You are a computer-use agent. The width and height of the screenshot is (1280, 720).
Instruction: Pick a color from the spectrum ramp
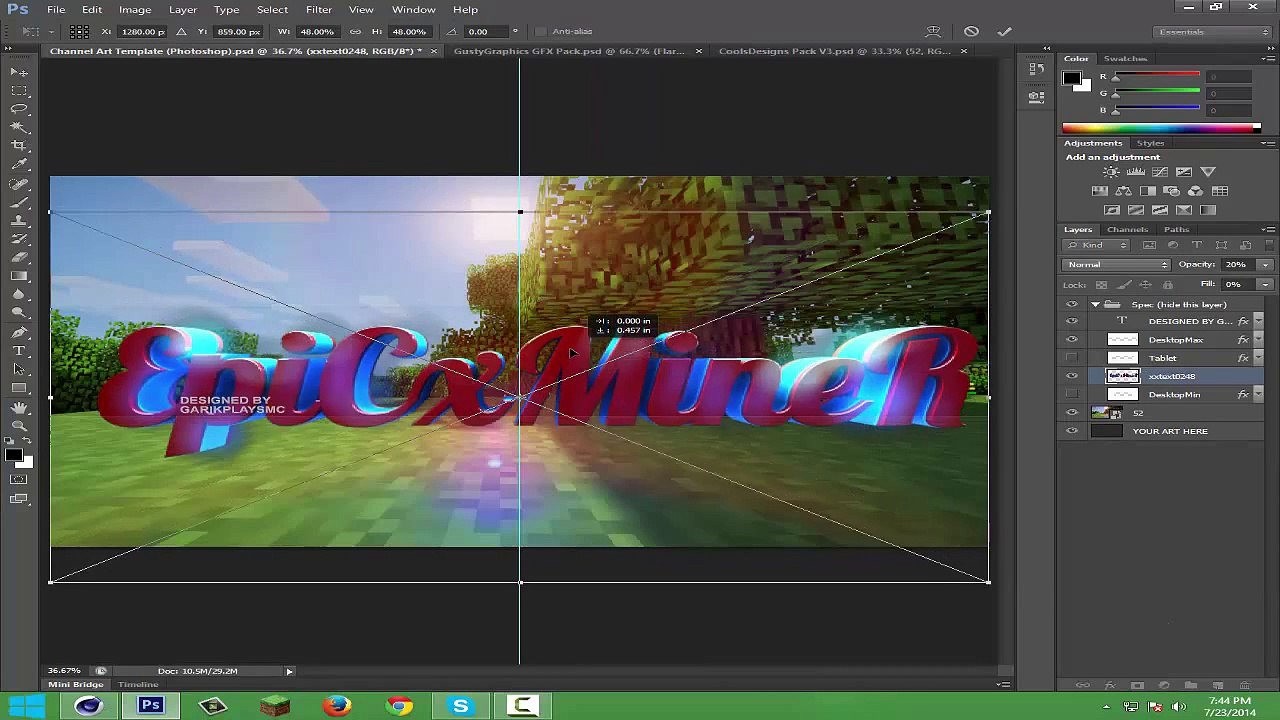click(1161, 128)
